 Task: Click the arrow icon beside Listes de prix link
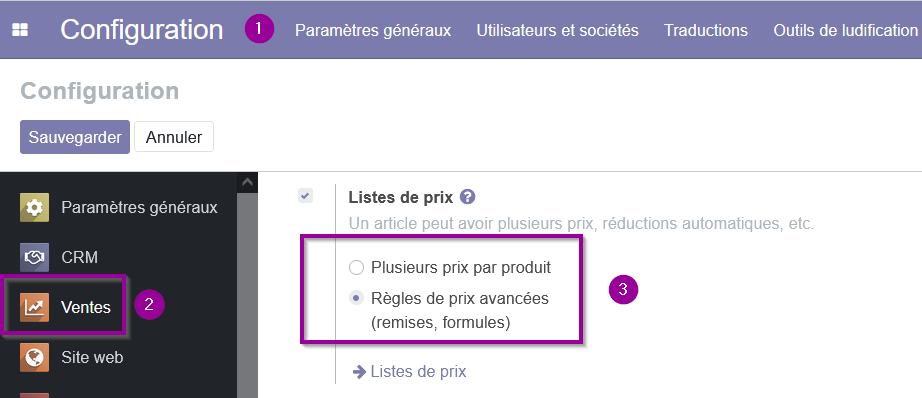(359, 372)
